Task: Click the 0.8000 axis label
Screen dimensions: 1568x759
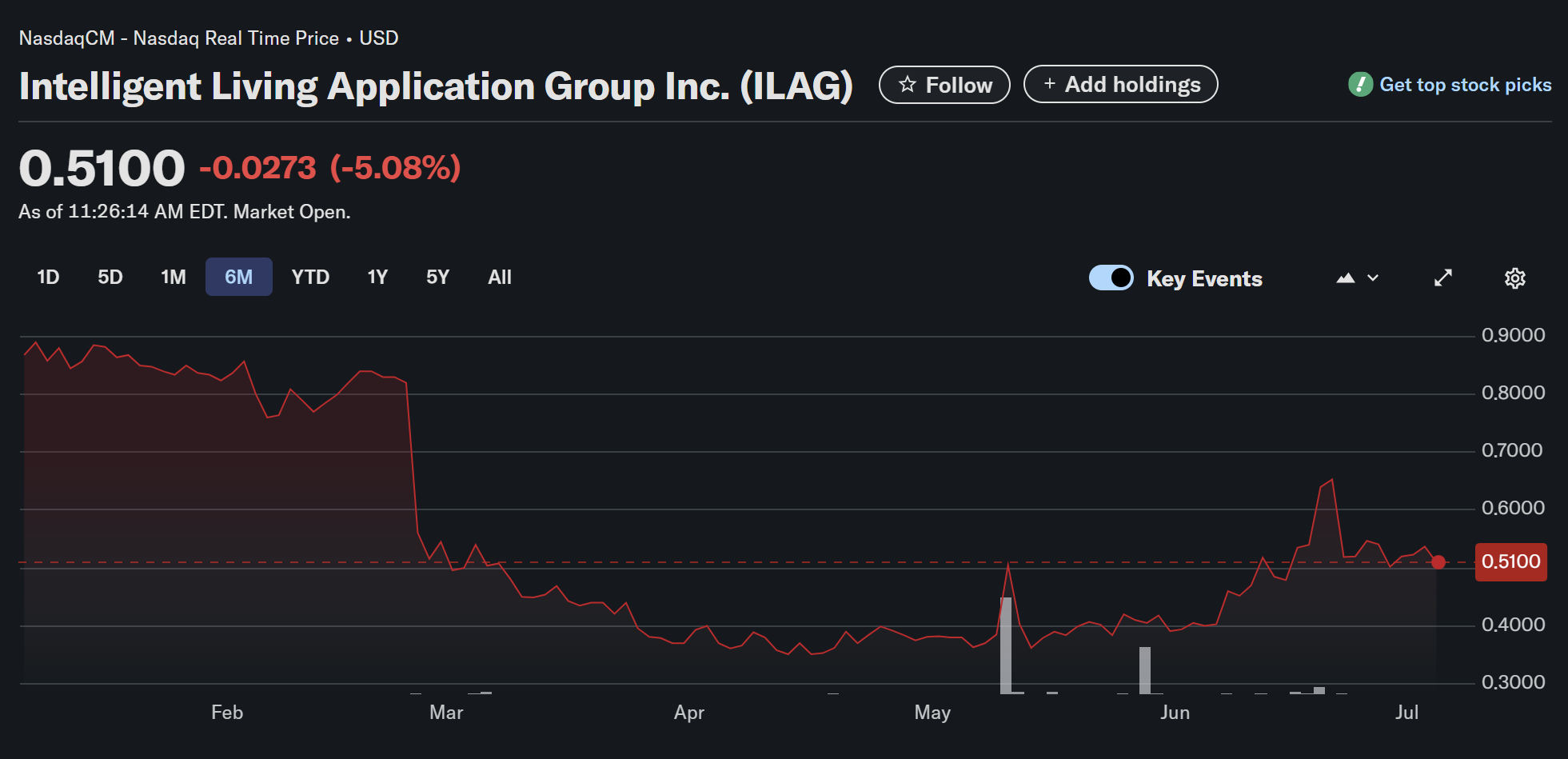Action: pos(1513,393)
